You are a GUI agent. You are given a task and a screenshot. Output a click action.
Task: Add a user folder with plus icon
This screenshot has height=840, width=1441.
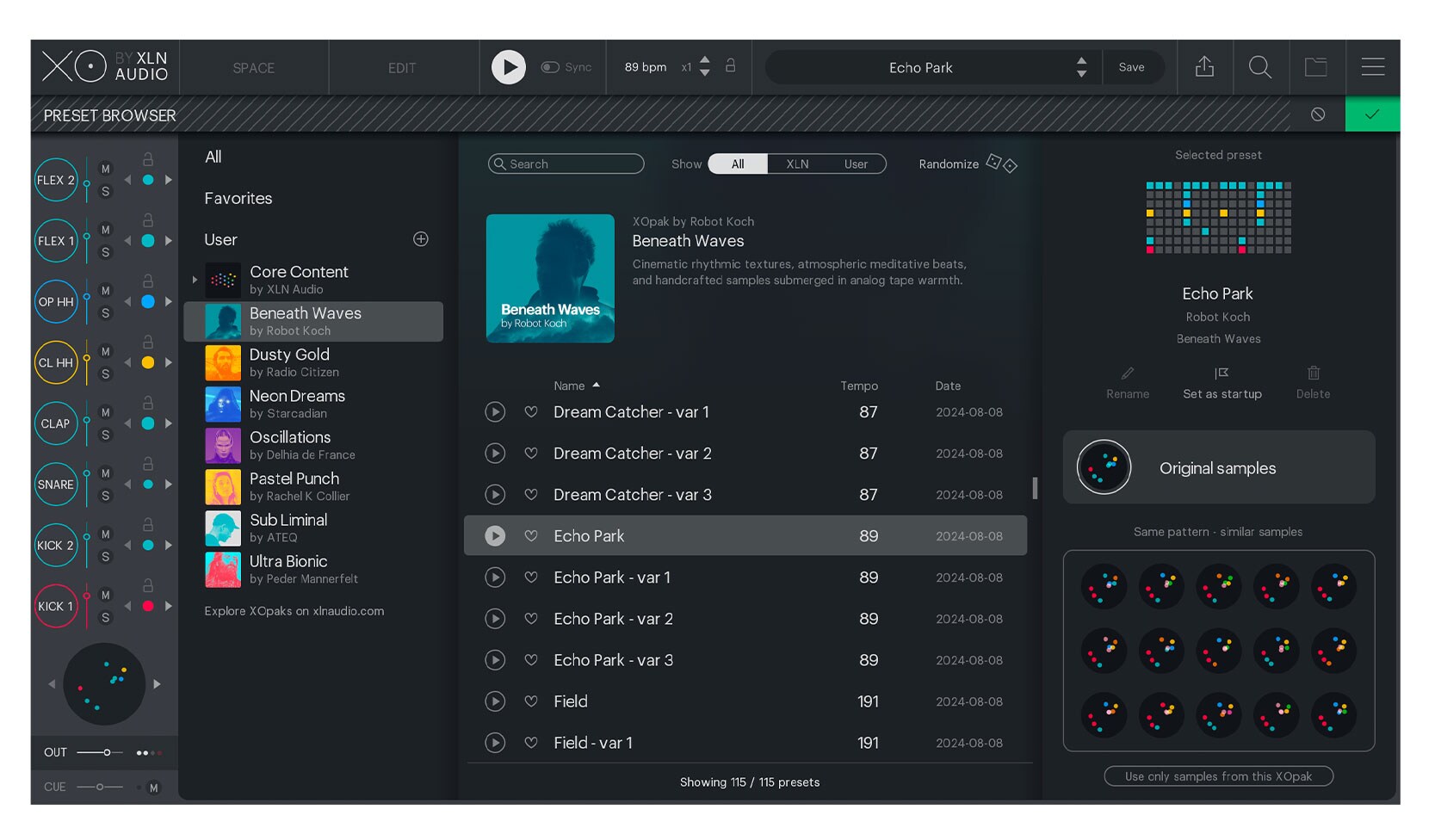(421, 239)
